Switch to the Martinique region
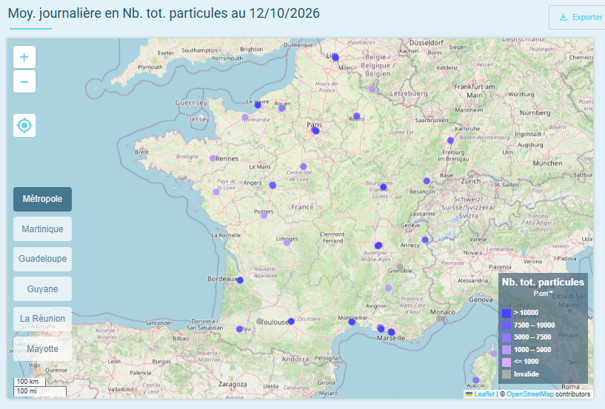 [x=42, y=229]
